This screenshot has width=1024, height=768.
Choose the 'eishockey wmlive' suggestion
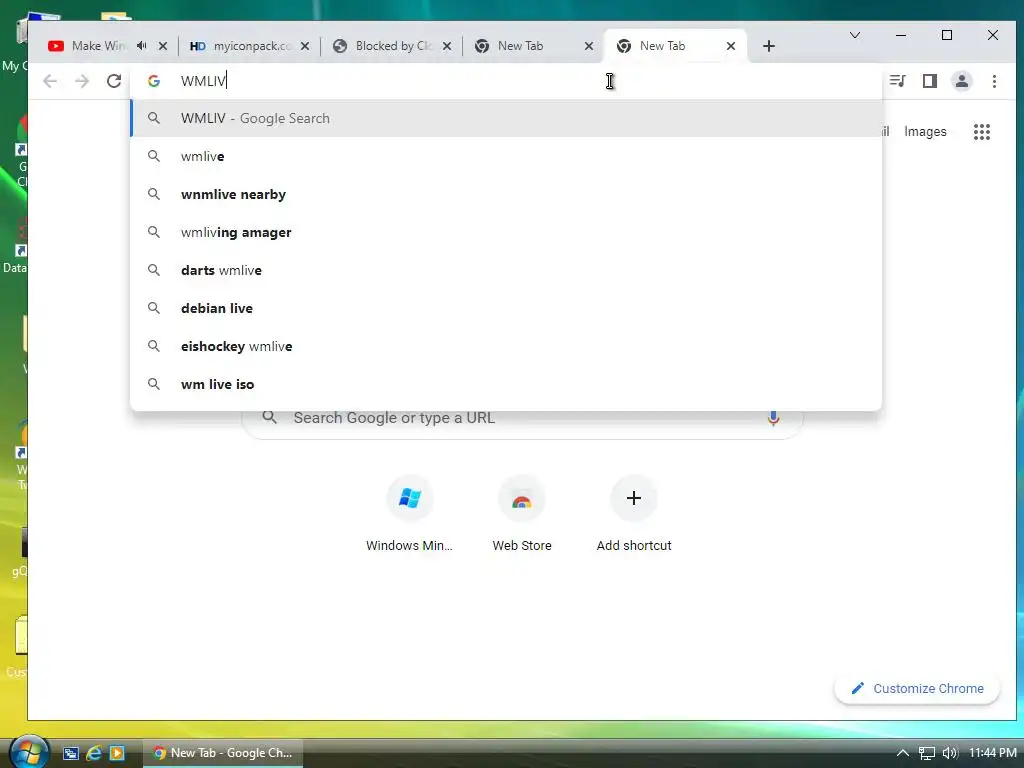click(x=506, y=346)
